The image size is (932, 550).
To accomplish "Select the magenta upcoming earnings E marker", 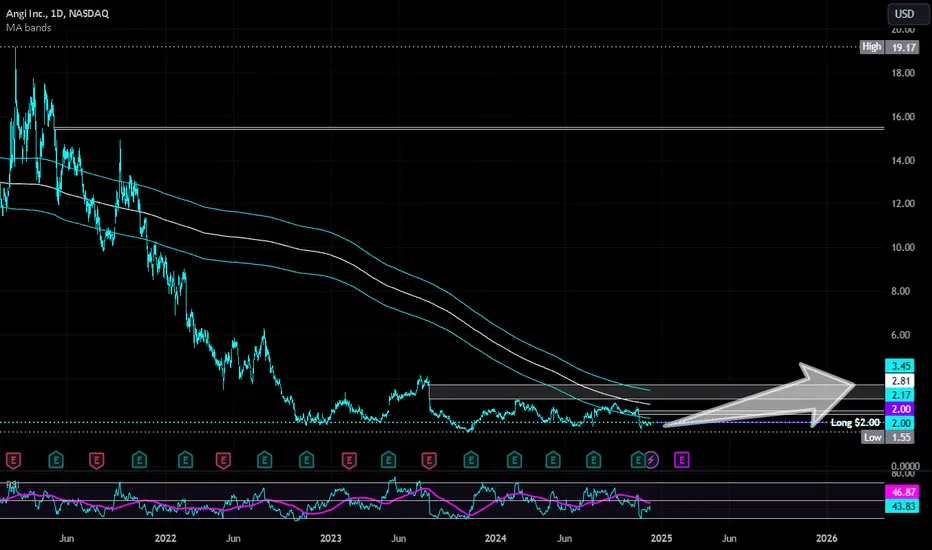I will (682, 460).
